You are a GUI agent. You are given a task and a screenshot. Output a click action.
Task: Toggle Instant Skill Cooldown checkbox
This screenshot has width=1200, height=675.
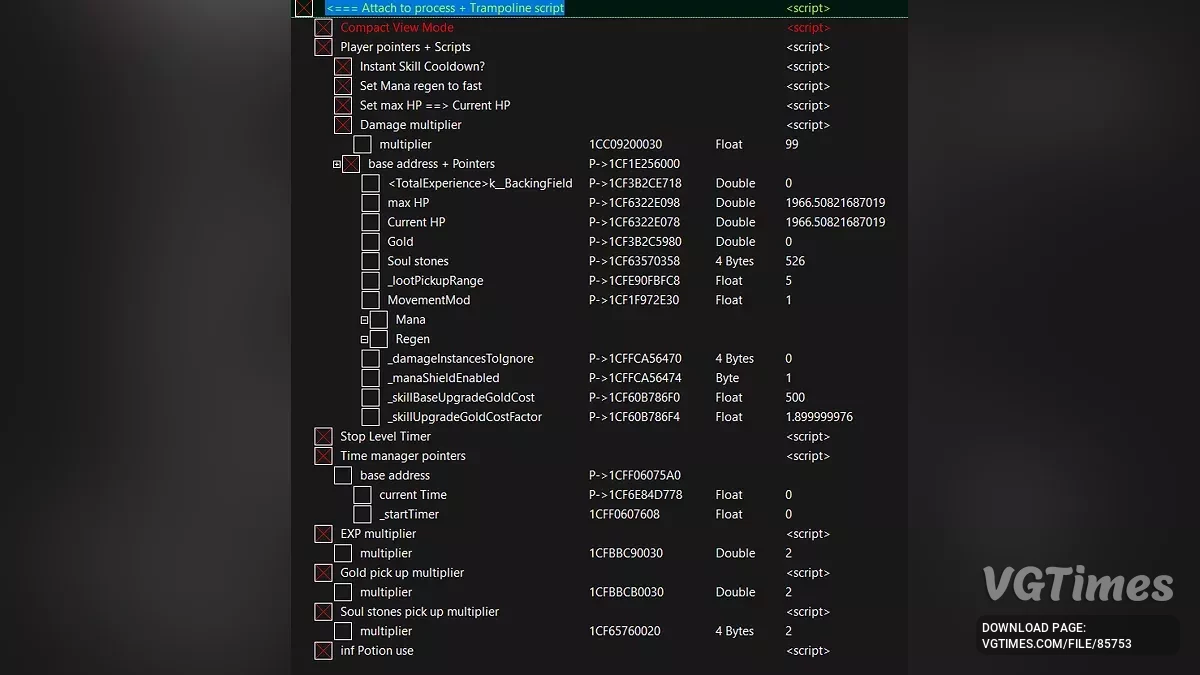click(x=343, y=67)
